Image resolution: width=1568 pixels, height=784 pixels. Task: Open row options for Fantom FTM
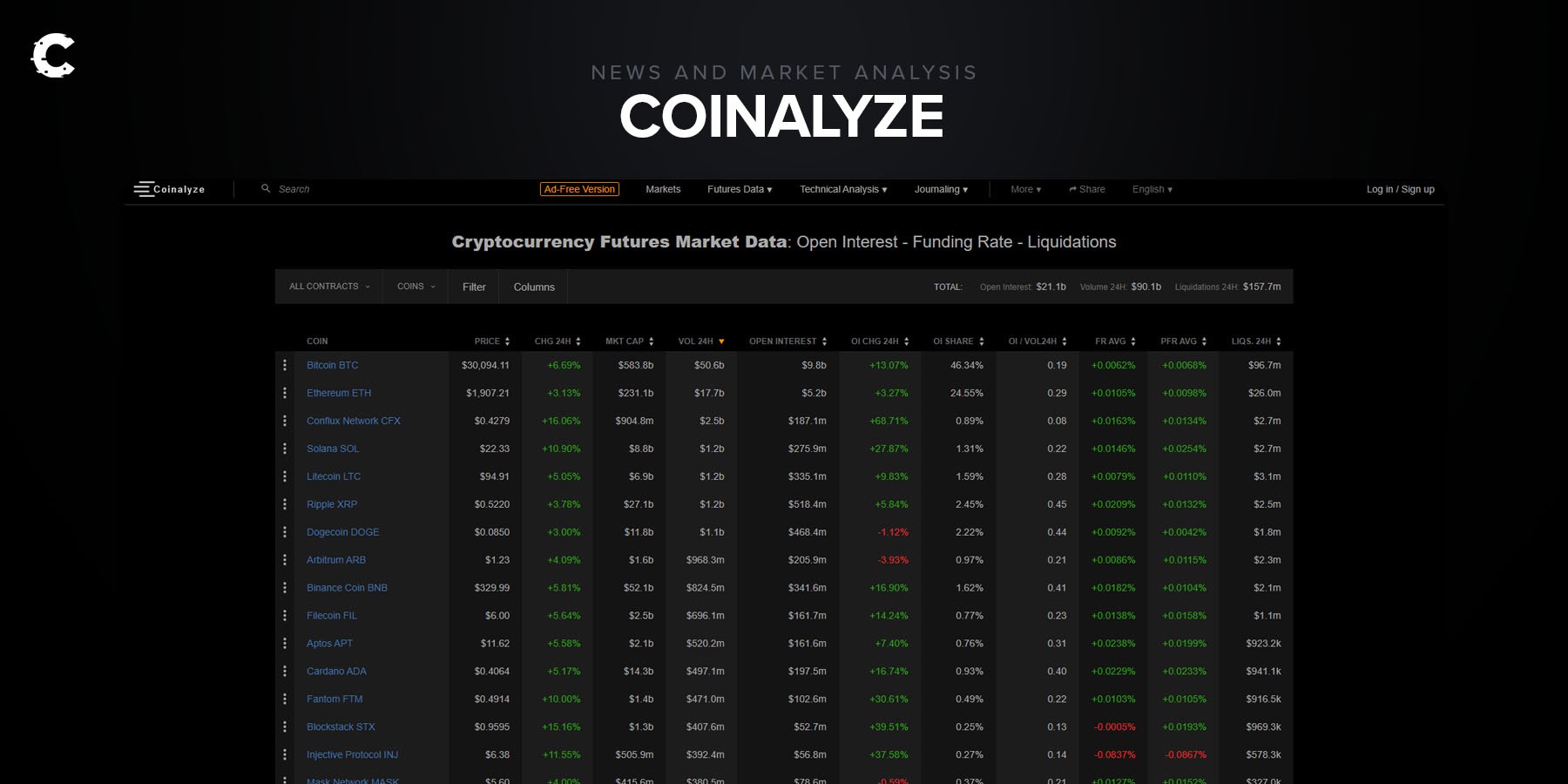pos(285,700)
